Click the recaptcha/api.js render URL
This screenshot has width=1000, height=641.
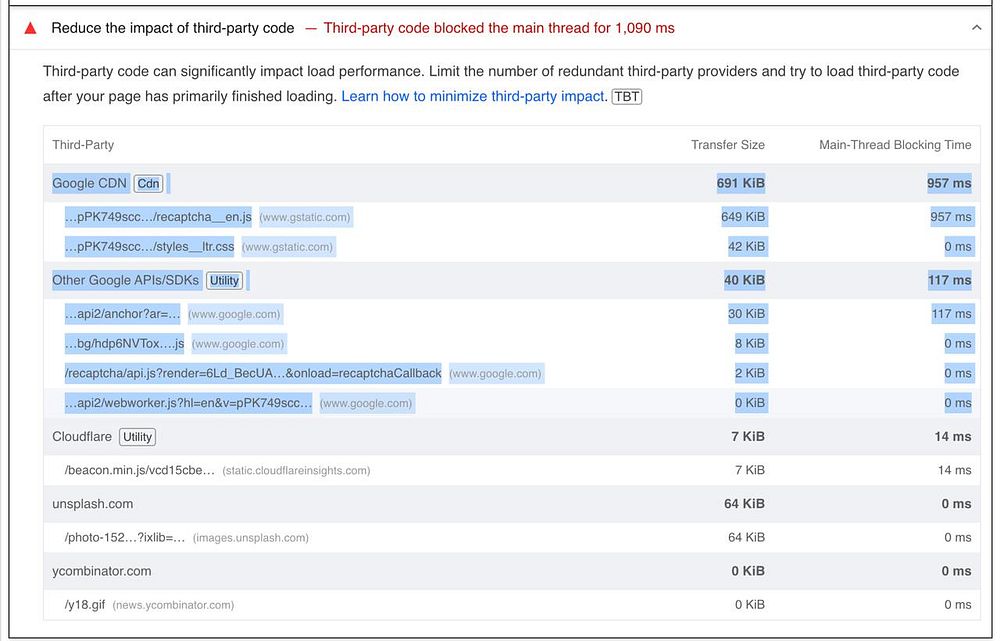[252, 373]
